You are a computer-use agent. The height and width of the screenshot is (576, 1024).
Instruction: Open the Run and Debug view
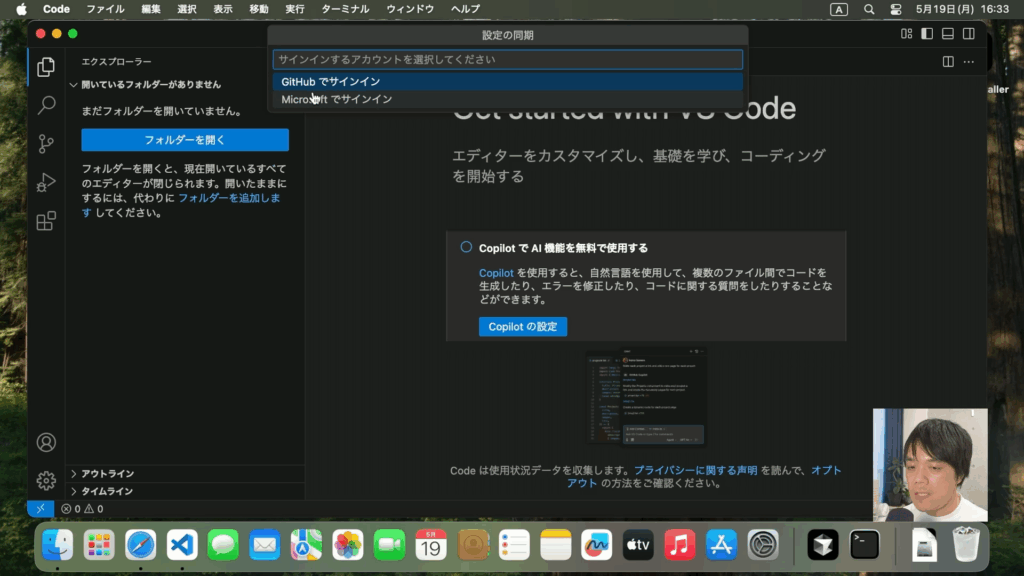(x=46, y=183)
